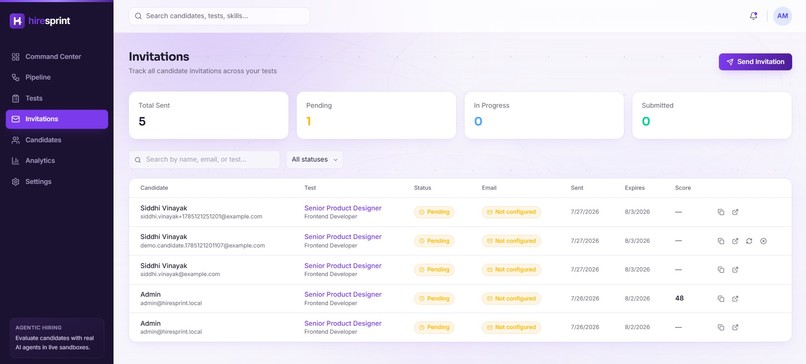Open the AM user avatar menu
The height and width of the screenshot is (364, 806).
[782, 16]
